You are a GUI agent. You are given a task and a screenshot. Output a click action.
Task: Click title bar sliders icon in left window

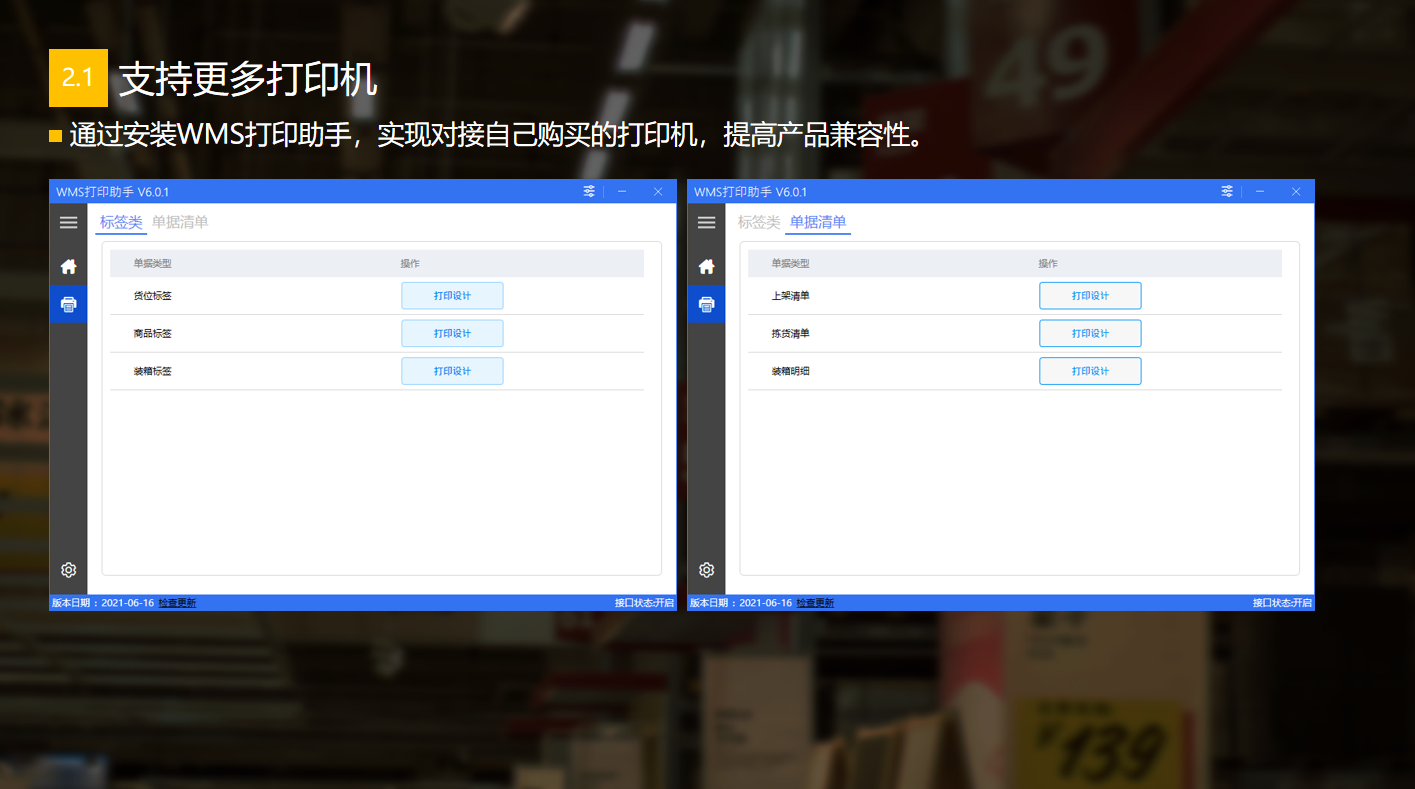click(589, 192)
